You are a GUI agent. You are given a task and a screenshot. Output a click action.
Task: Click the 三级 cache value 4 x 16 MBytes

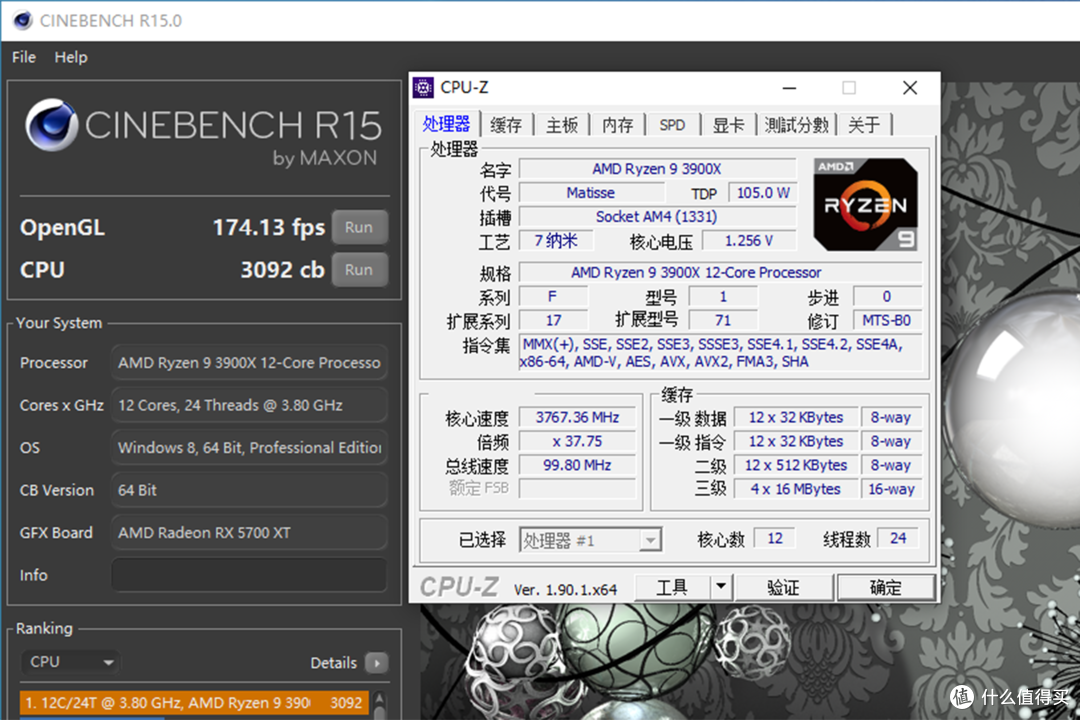click(796, 489)
